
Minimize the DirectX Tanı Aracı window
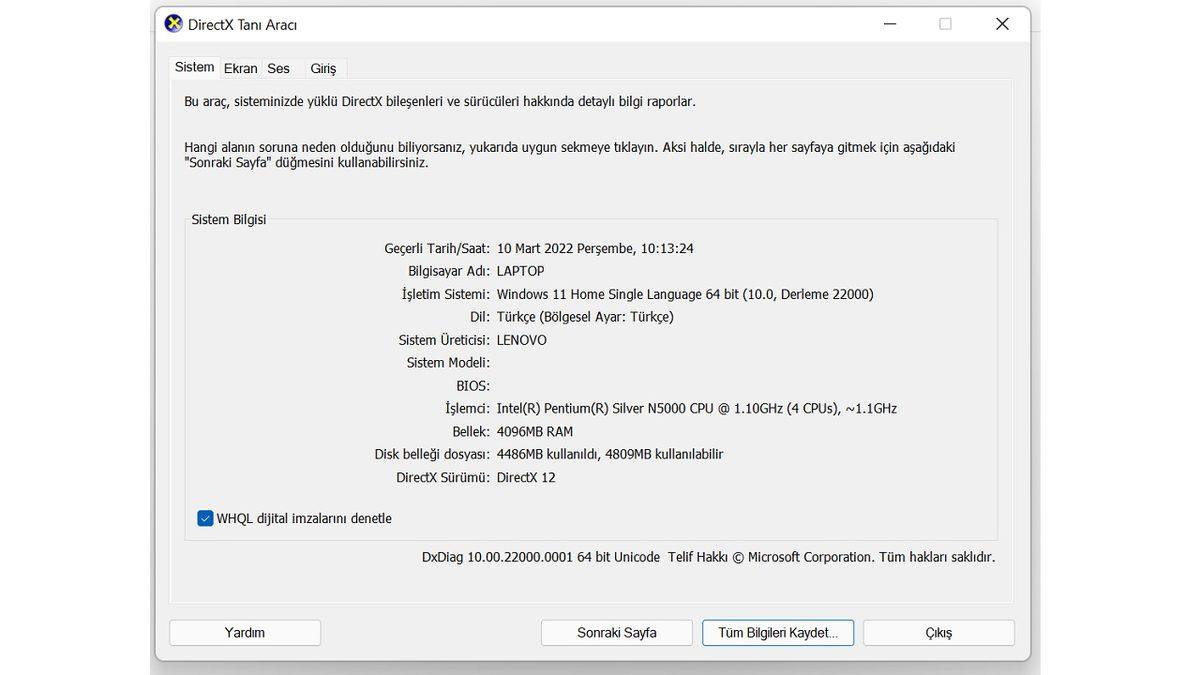pyautogui.click(x=887, y=24)
